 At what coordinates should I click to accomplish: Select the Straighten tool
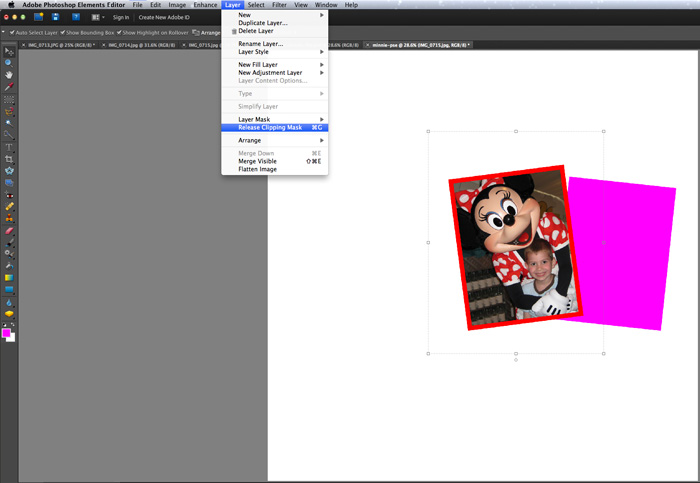click(x=9, y=183)
